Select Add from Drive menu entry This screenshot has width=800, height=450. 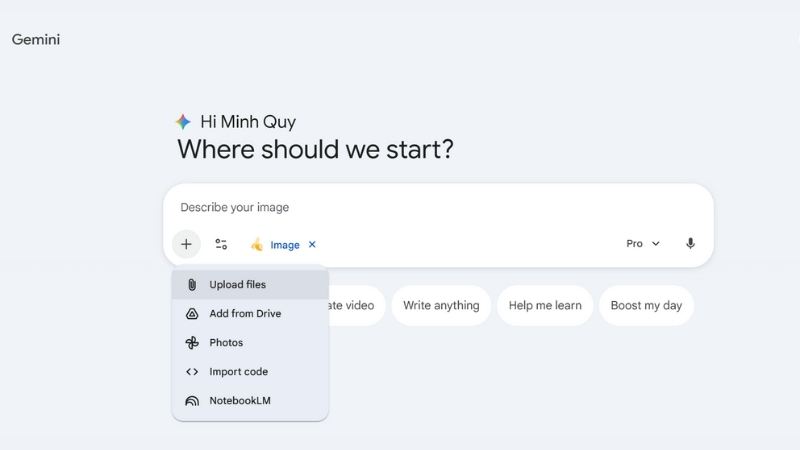pos(245,314)
